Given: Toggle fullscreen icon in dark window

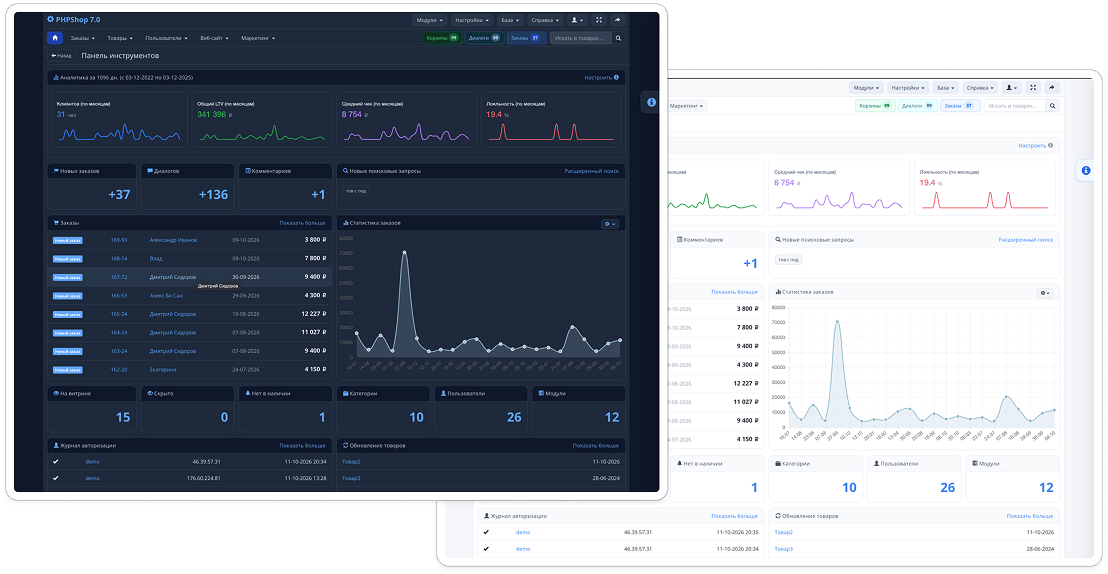Looking at the screenshot, I should [x=599, y=20].
